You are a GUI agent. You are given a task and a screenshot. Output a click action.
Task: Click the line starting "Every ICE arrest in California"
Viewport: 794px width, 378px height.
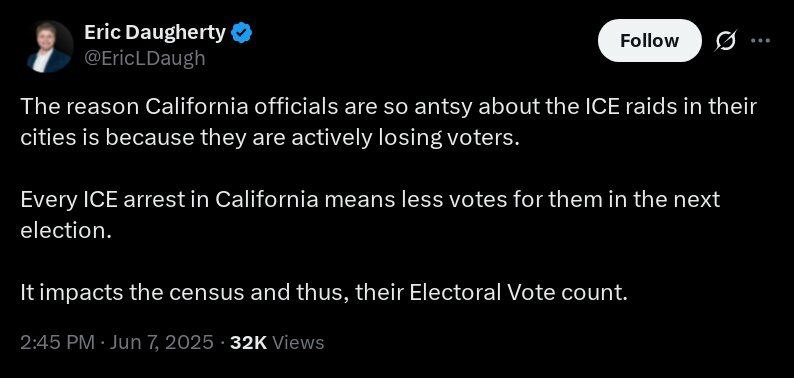click(370, 200)
